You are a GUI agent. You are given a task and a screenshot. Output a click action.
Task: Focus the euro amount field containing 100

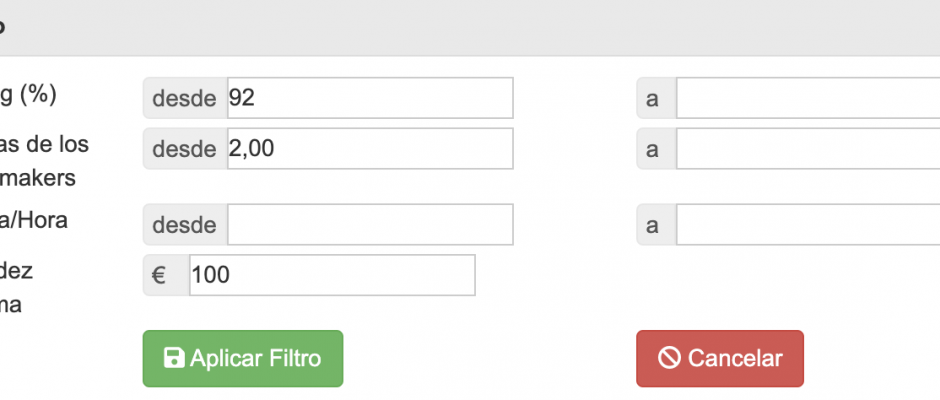click(x=333, y=275)
